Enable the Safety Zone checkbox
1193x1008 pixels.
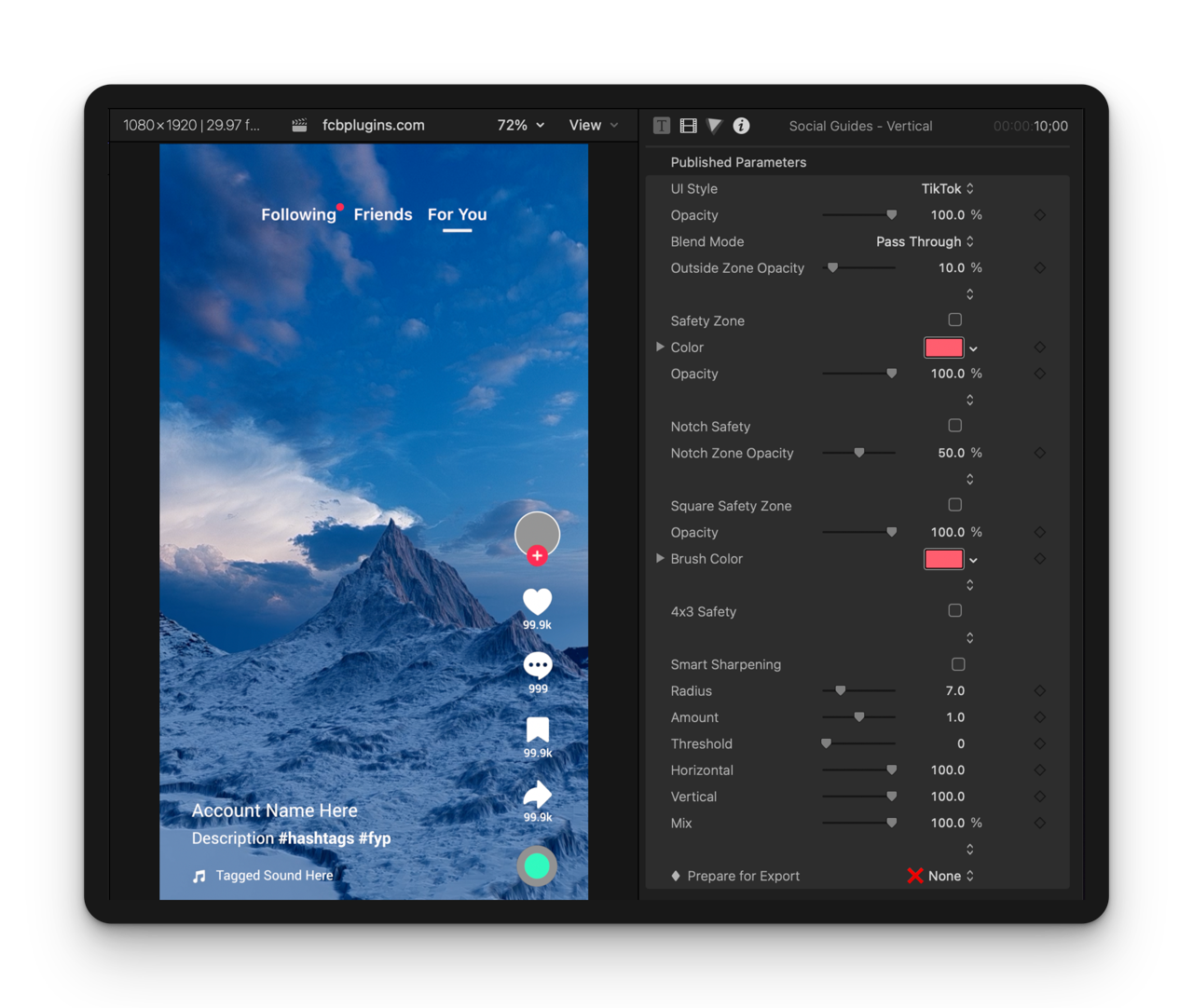[x=955, y=320]
